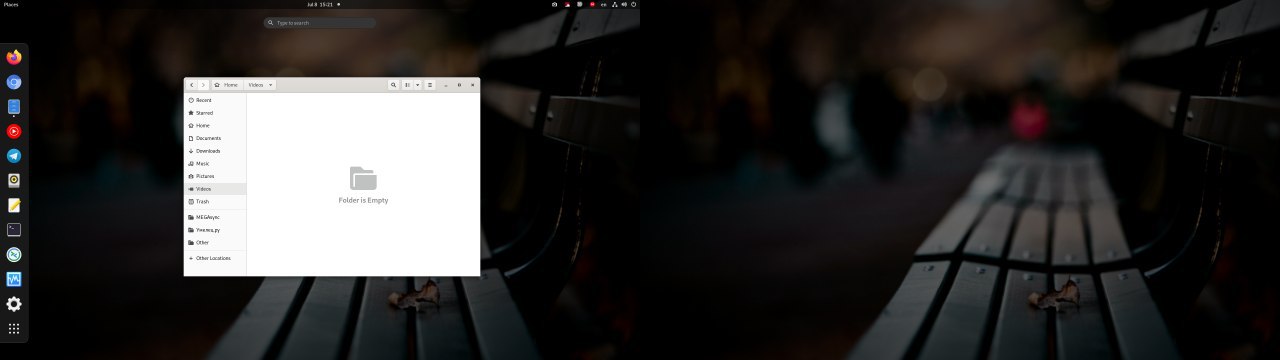Show all applications grid

point(14,328)
